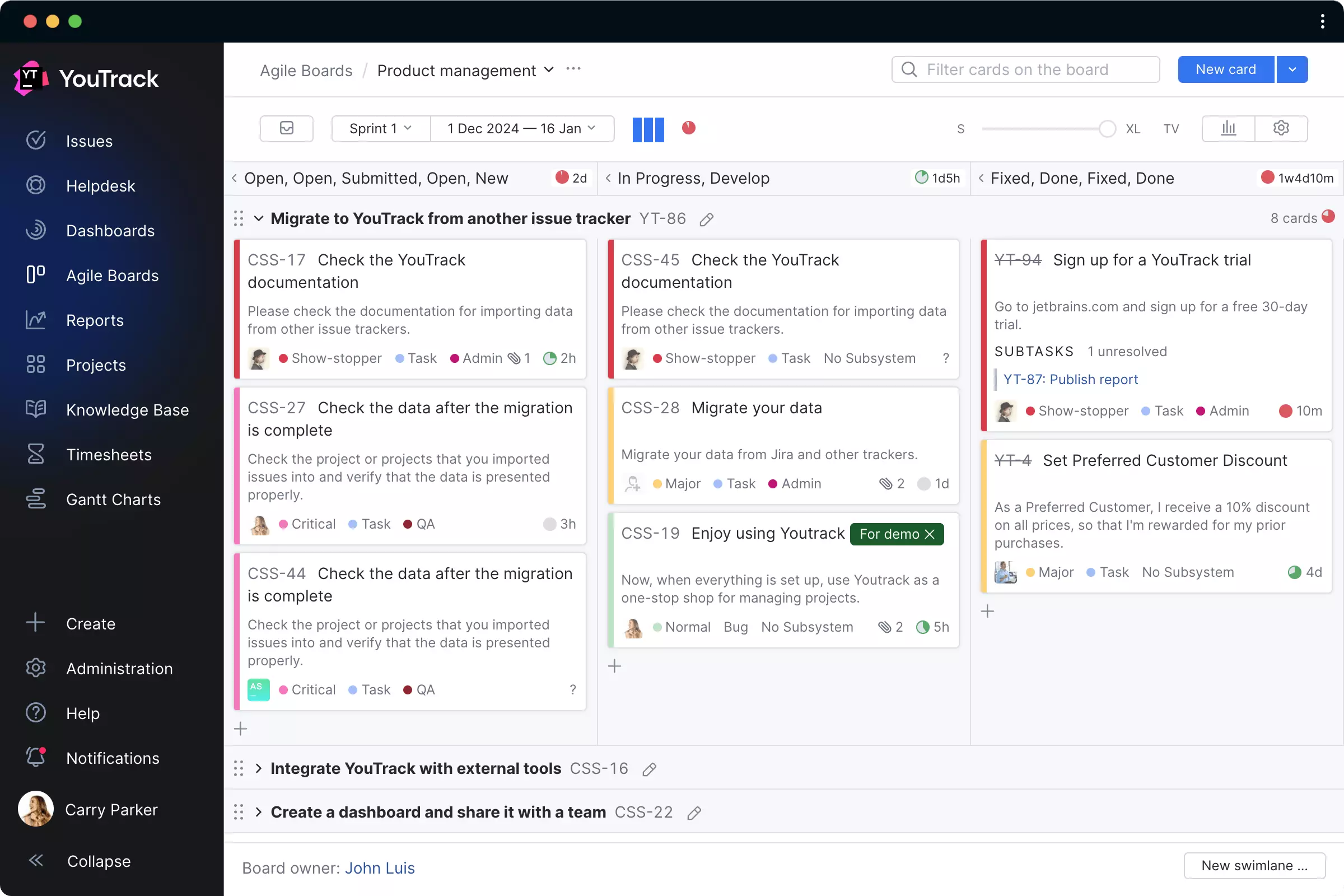The height and width of the screenshot is (896, 1344).
Task: Open the date range selector dropdown
Action: [x=518, y=128]
